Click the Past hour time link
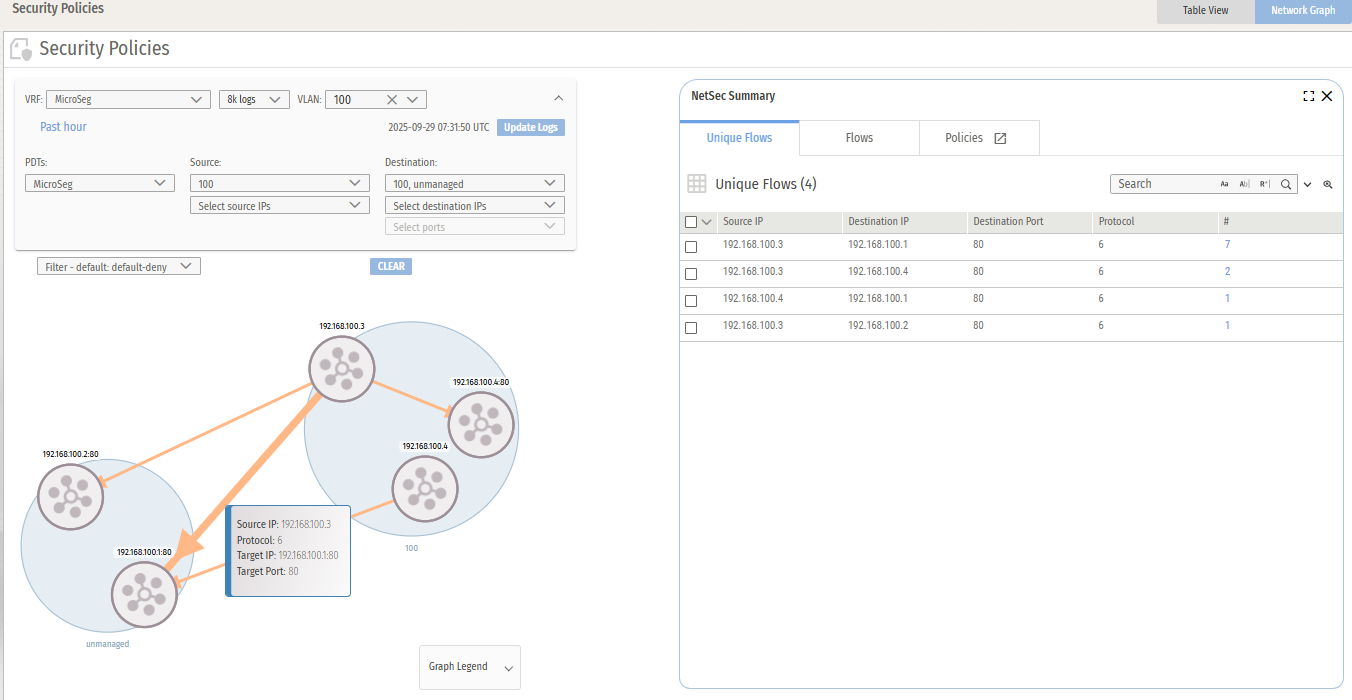 point(63,127)
